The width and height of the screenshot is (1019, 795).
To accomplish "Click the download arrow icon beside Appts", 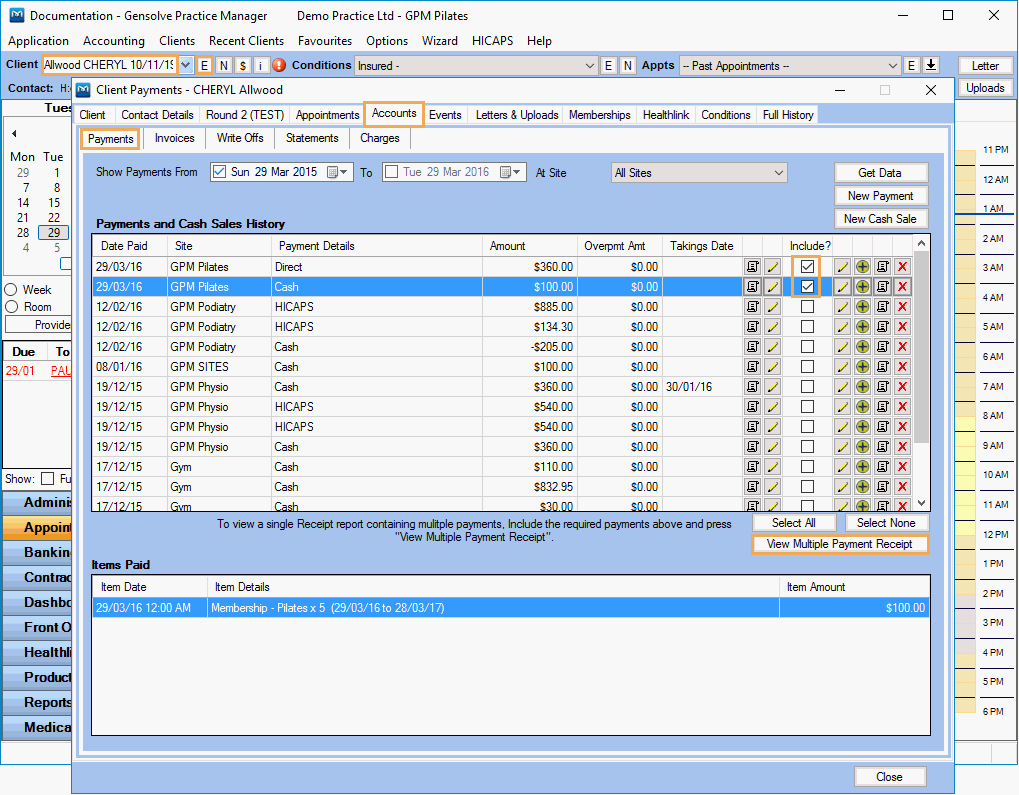I will pyautogui.click(x=930, y=64).
